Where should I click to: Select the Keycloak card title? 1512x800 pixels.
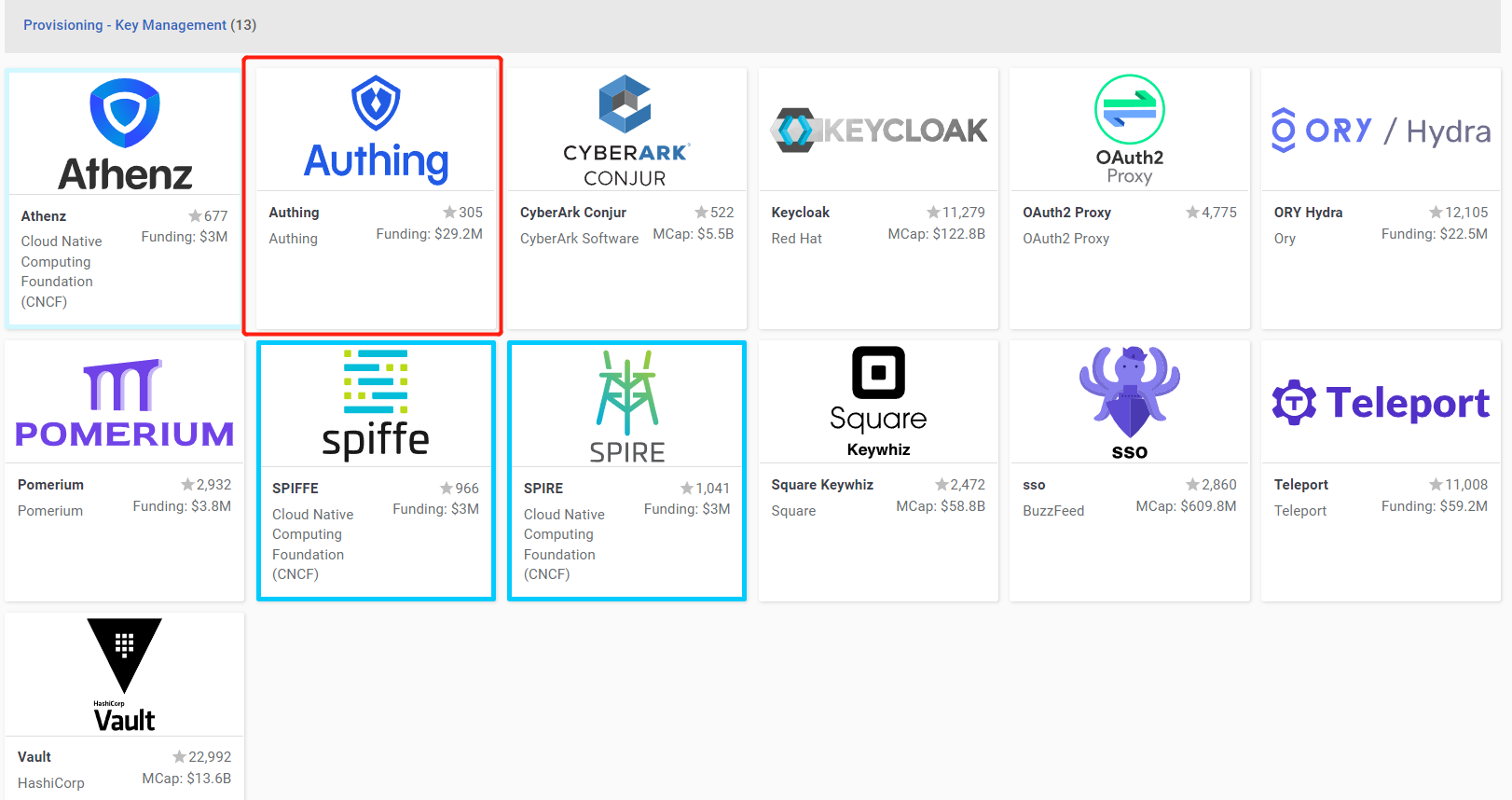[801, 213]
